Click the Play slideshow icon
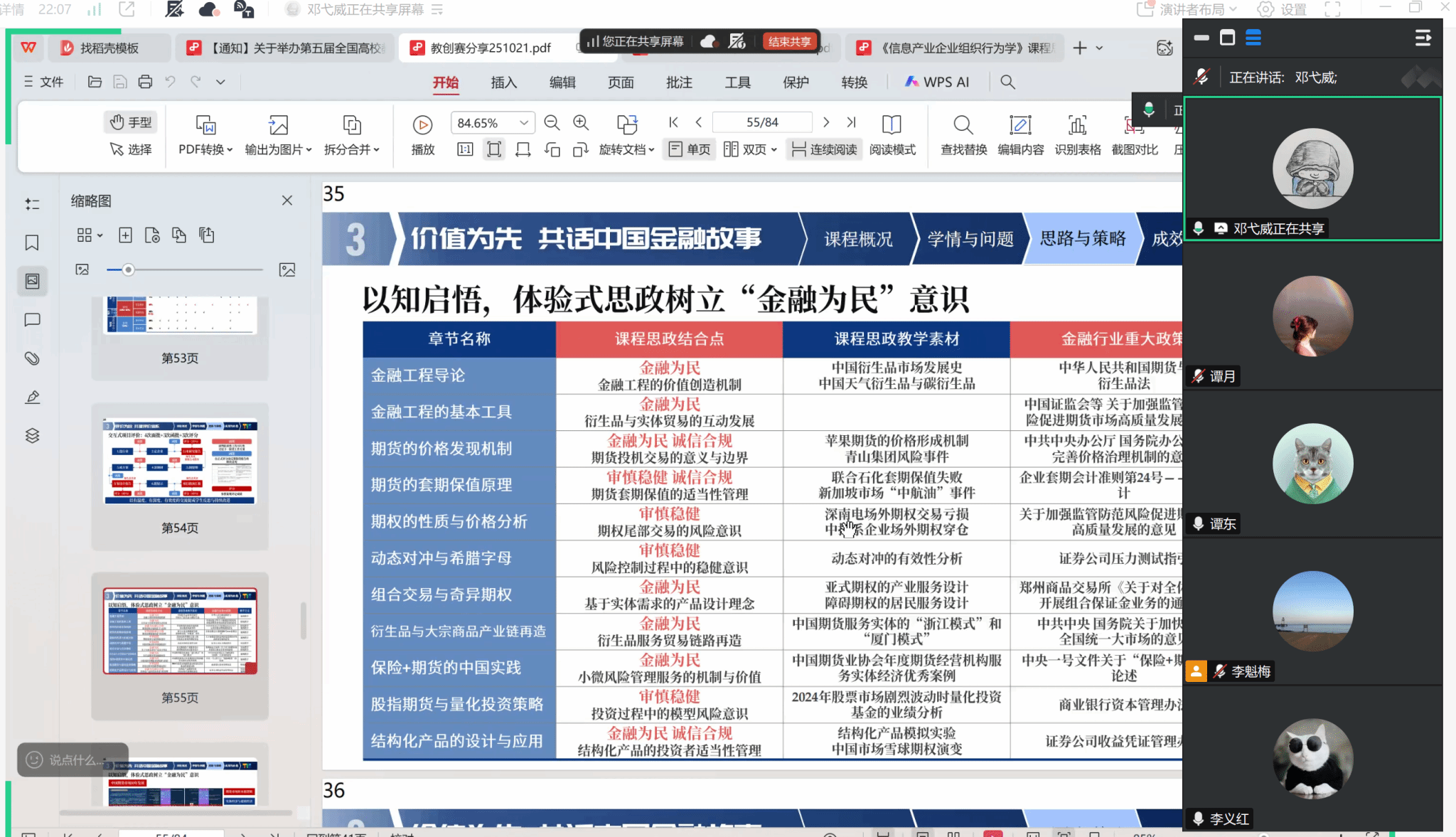1456x837 pixels. [x=422, y=125]
